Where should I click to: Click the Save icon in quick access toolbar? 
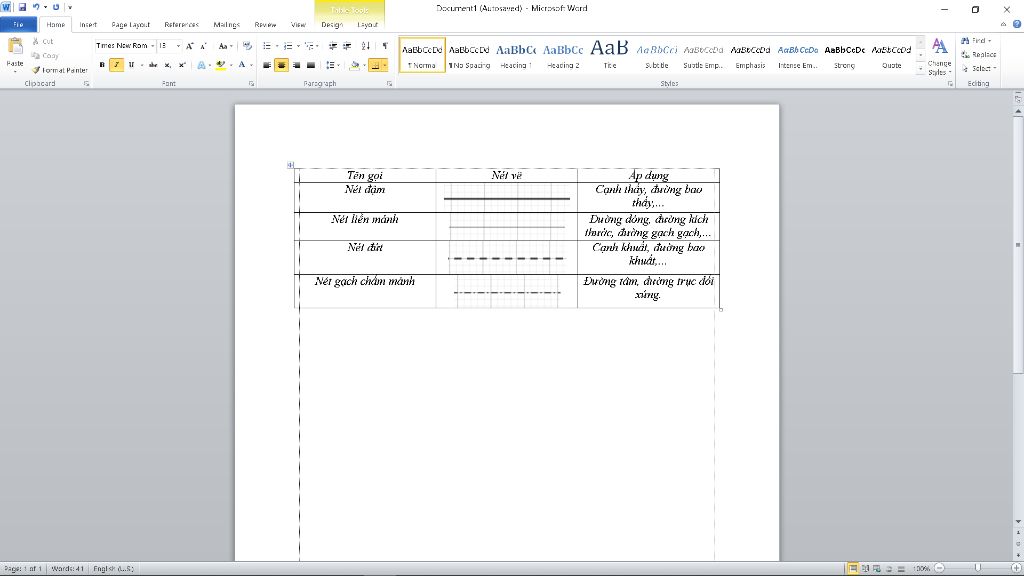coord(22,8)
